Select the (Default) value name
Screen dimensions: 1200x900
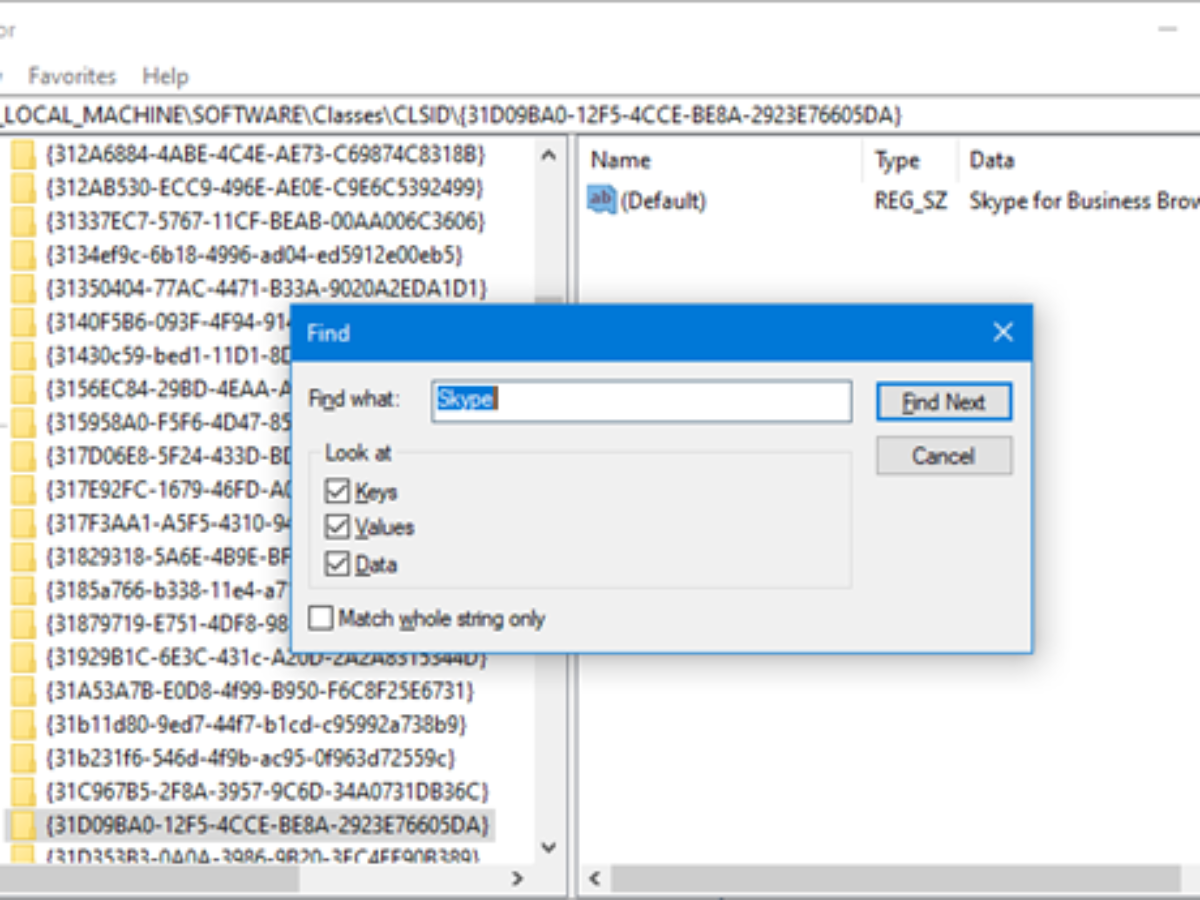tap(663, 201)
